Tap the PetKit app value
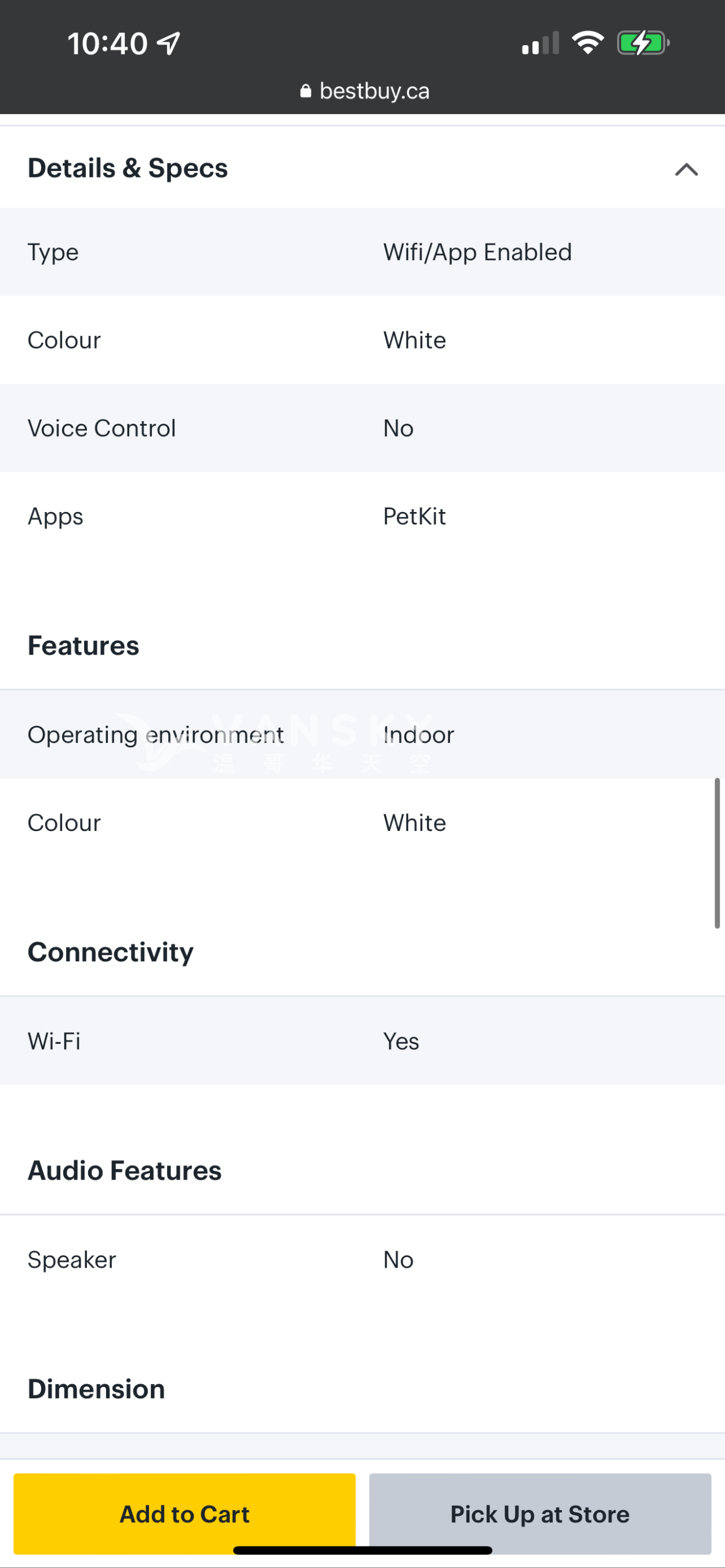This screenshot has width=725, height=1568. (414, 516)
